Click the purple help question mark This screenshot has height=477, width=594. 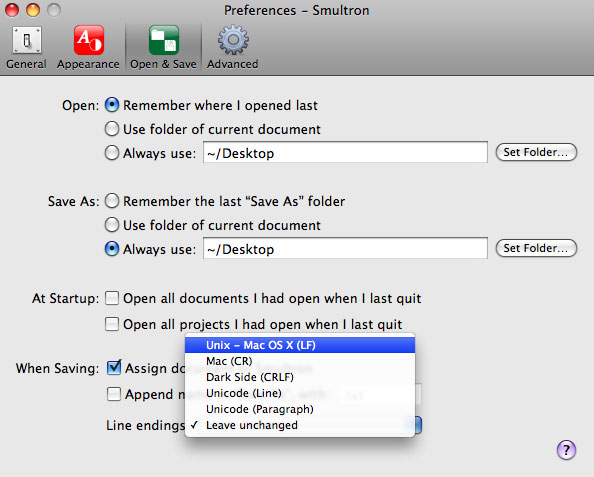[566, 450]
